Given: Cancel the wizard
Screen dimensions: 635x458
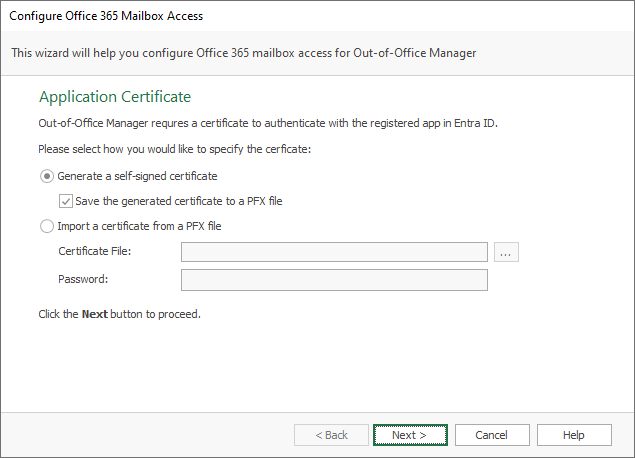Looking at the screenshot, I should 492,435.
